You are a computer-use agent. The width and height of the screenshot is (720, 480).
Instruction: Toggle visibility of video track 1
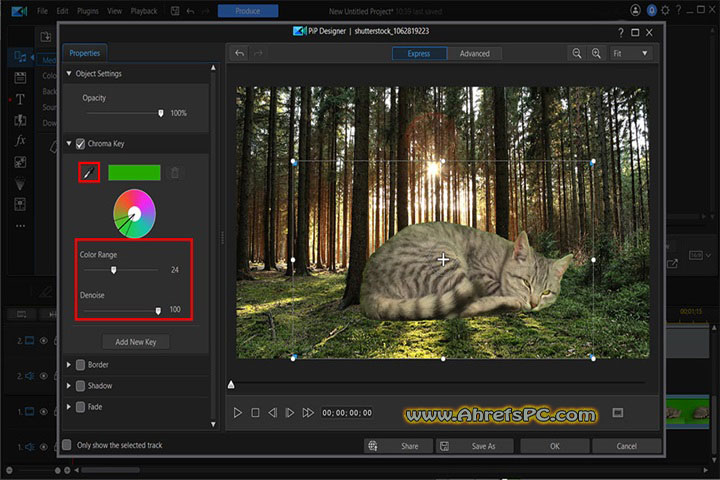(44, 412)
